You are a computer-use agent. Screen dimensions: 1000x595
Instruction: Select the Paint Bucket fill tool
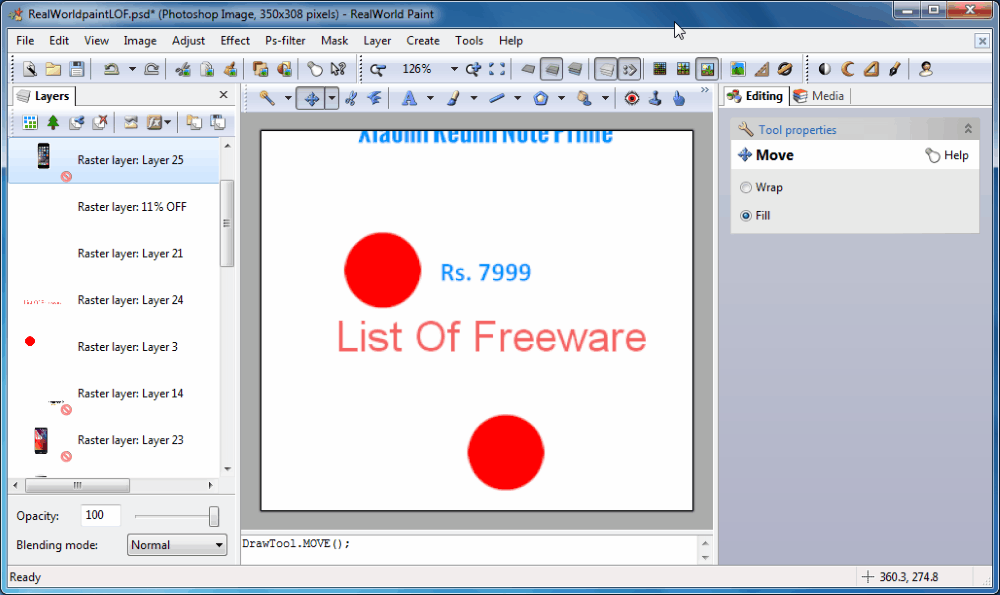[584, 98]
